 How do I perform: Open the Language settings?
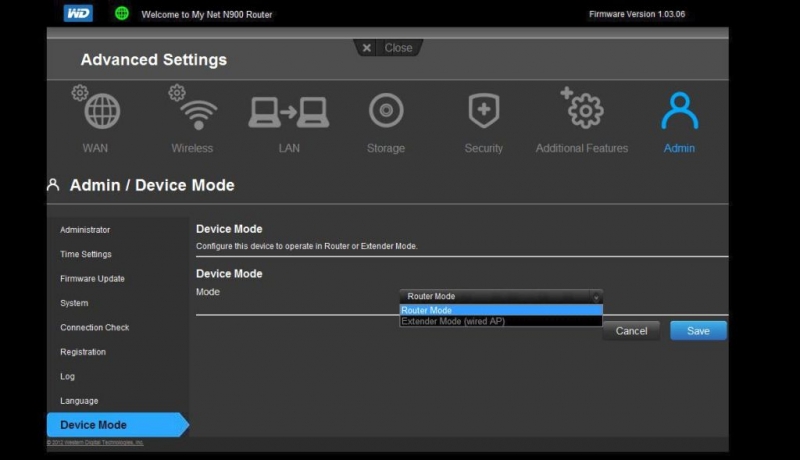[79, 401]
